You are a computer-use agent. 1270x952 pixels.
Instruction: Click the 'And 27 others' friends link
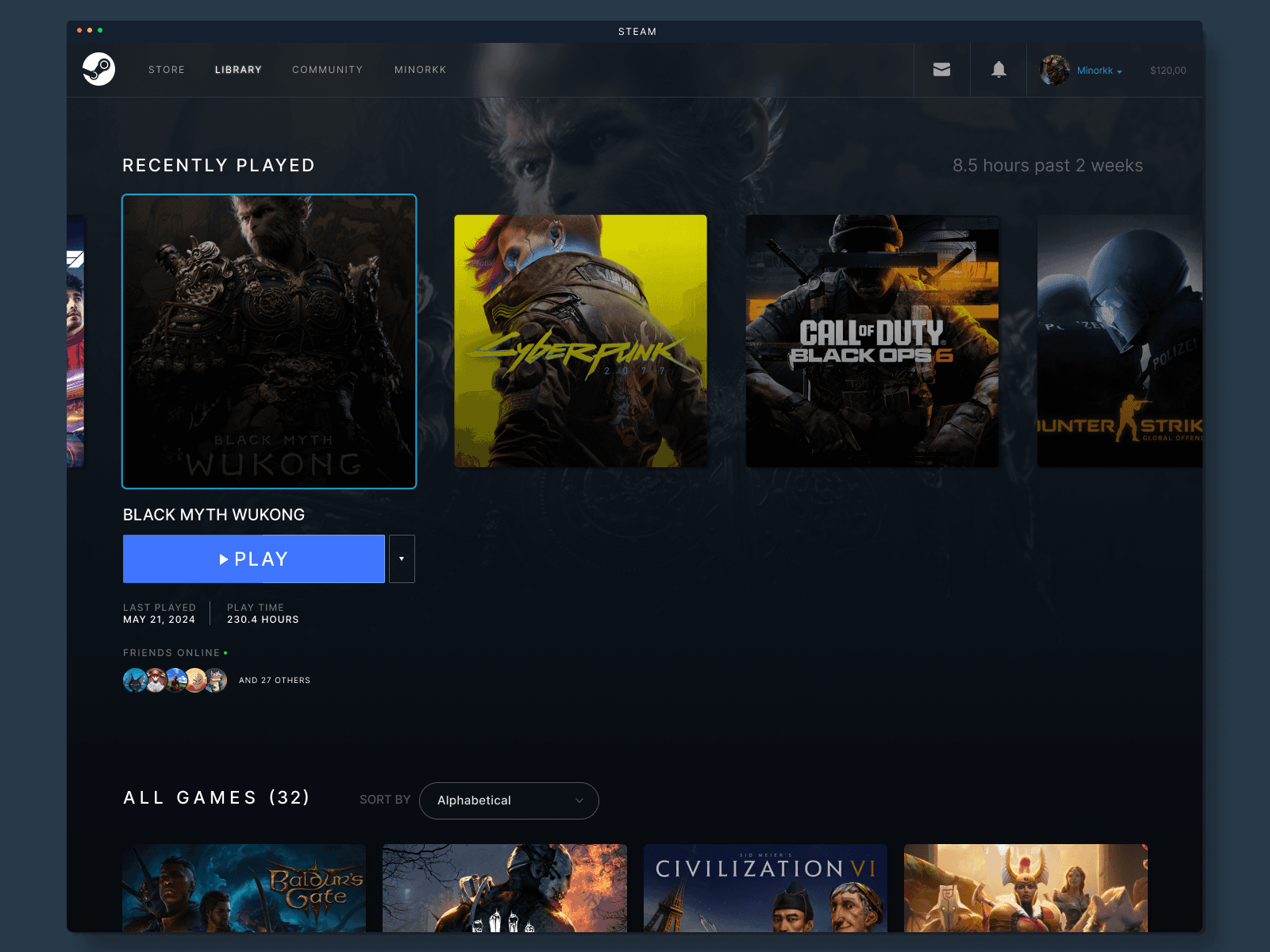point(275,680)
